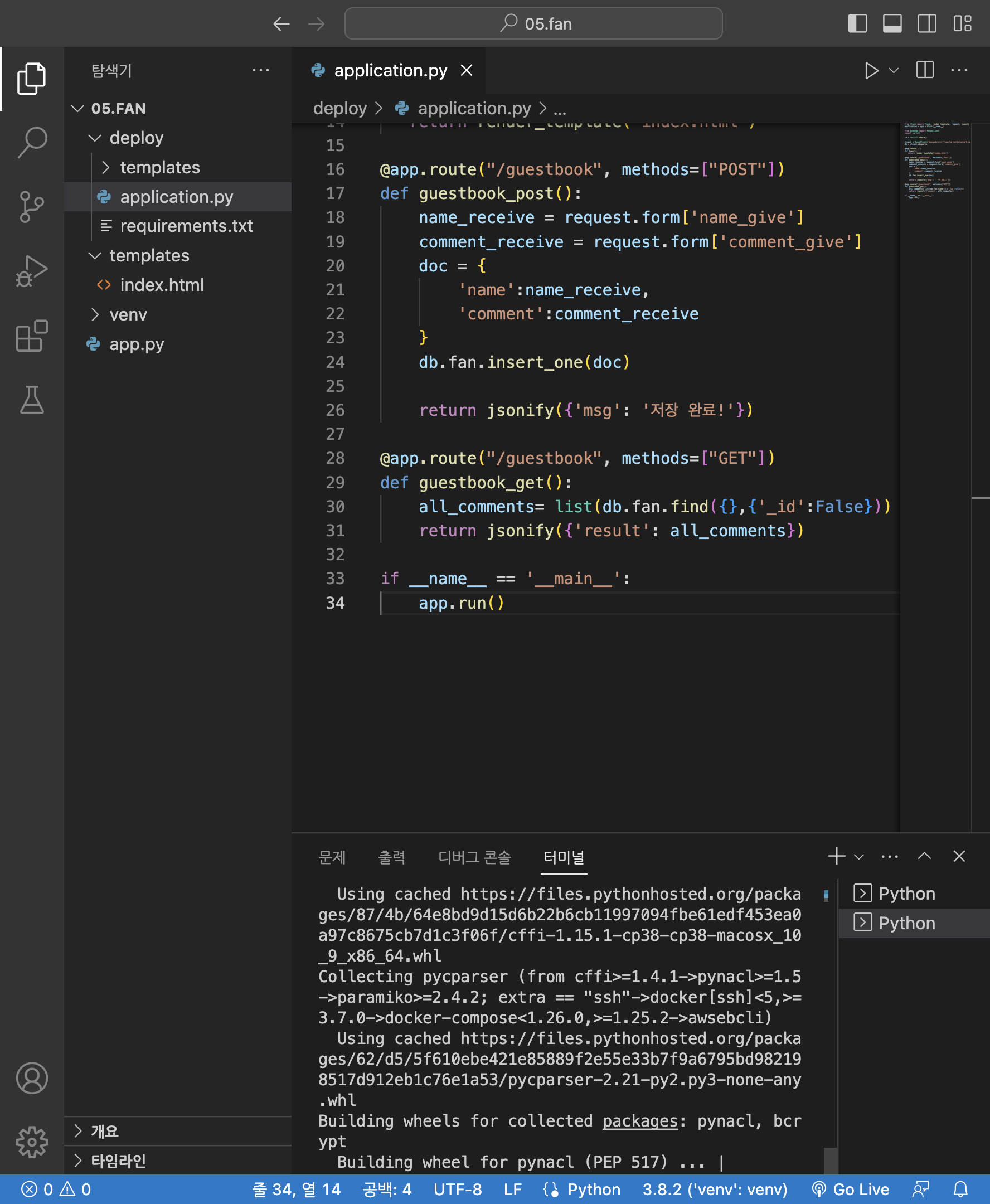990x1204 pixels.
Task: Start the Go Live server
Action: (x=850, y=1189)
